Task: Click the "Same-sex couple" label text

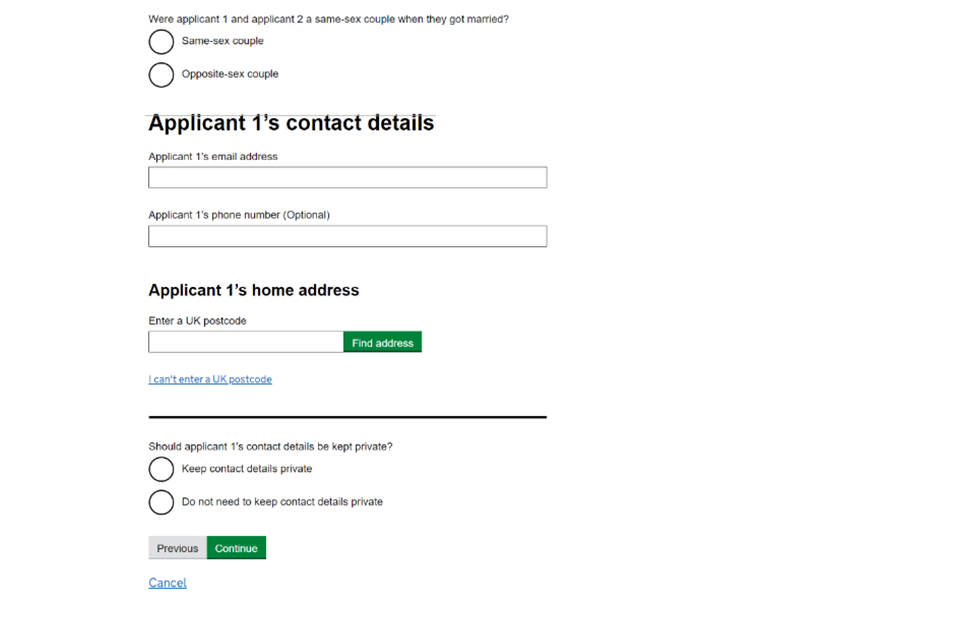Action: coord(222,41)
